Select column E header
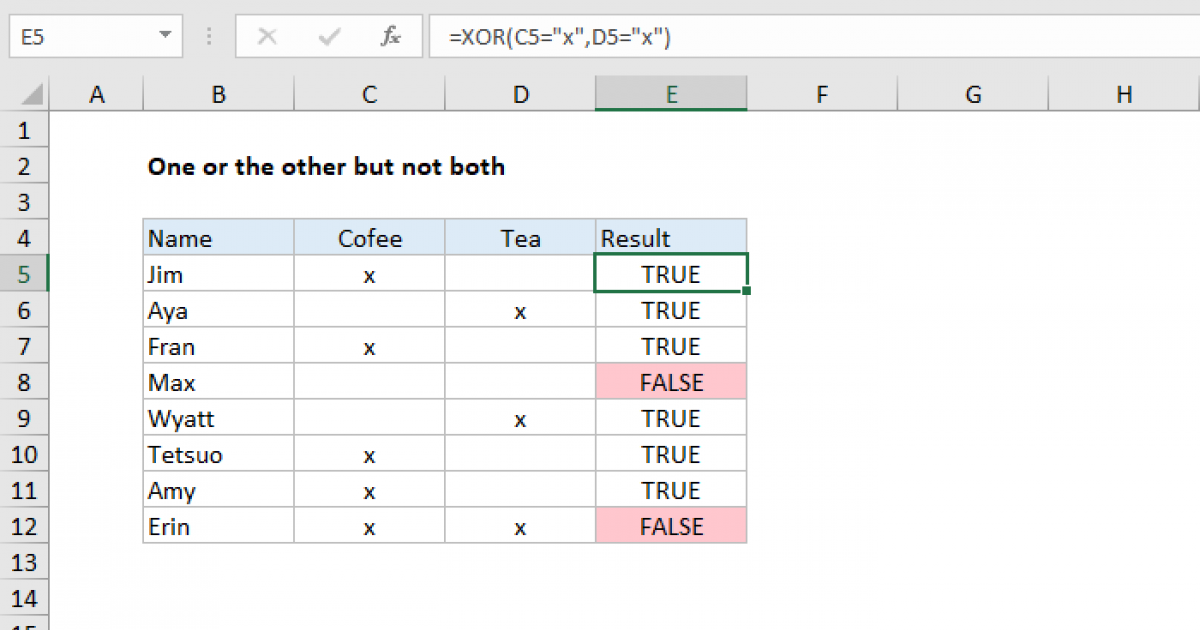This screenshot has height=630, width=1200. click(671, 95)
